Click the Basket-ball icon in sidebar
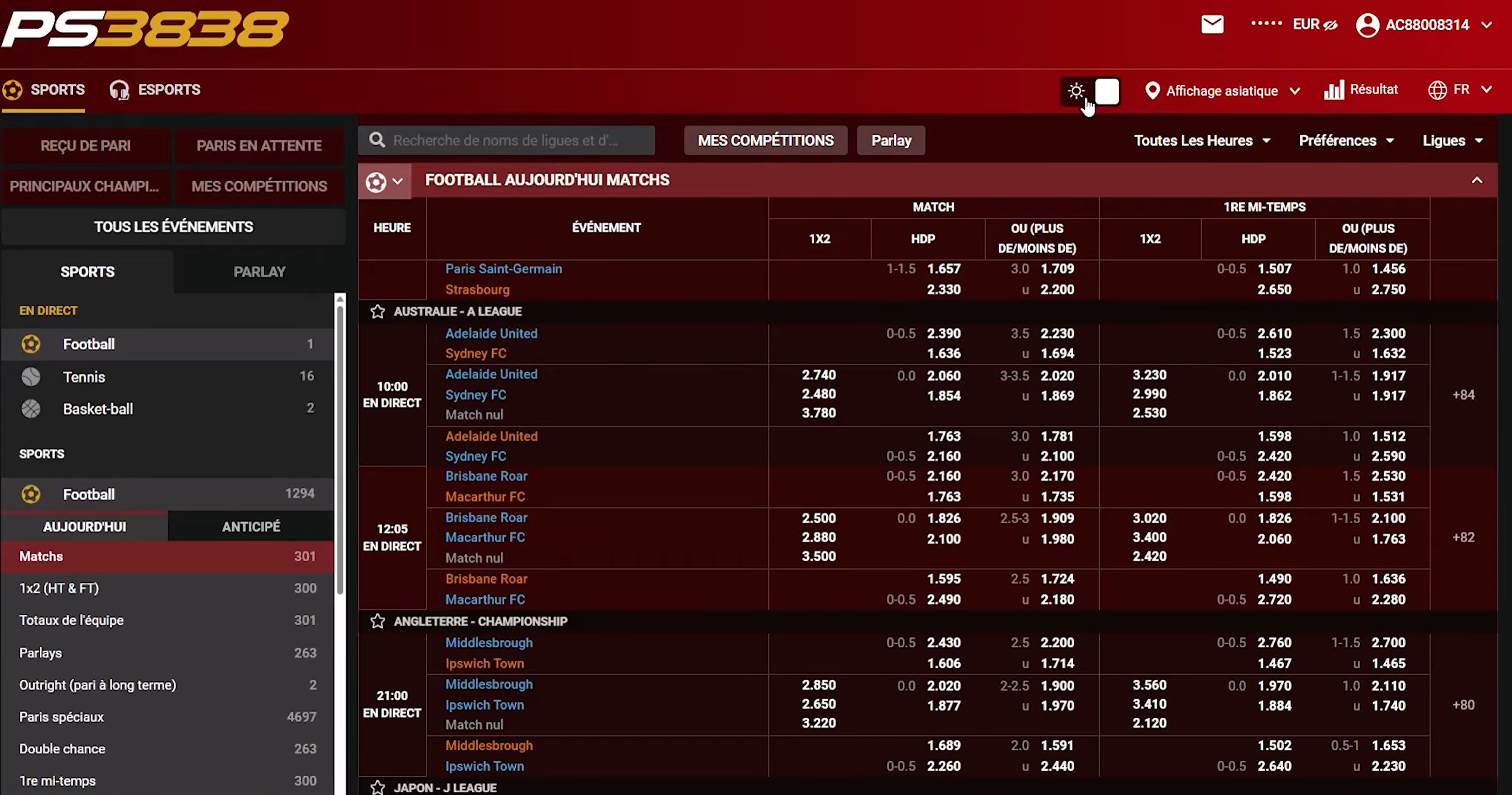This screenshot has width=1512, height=795. click(x=31, y=409)
